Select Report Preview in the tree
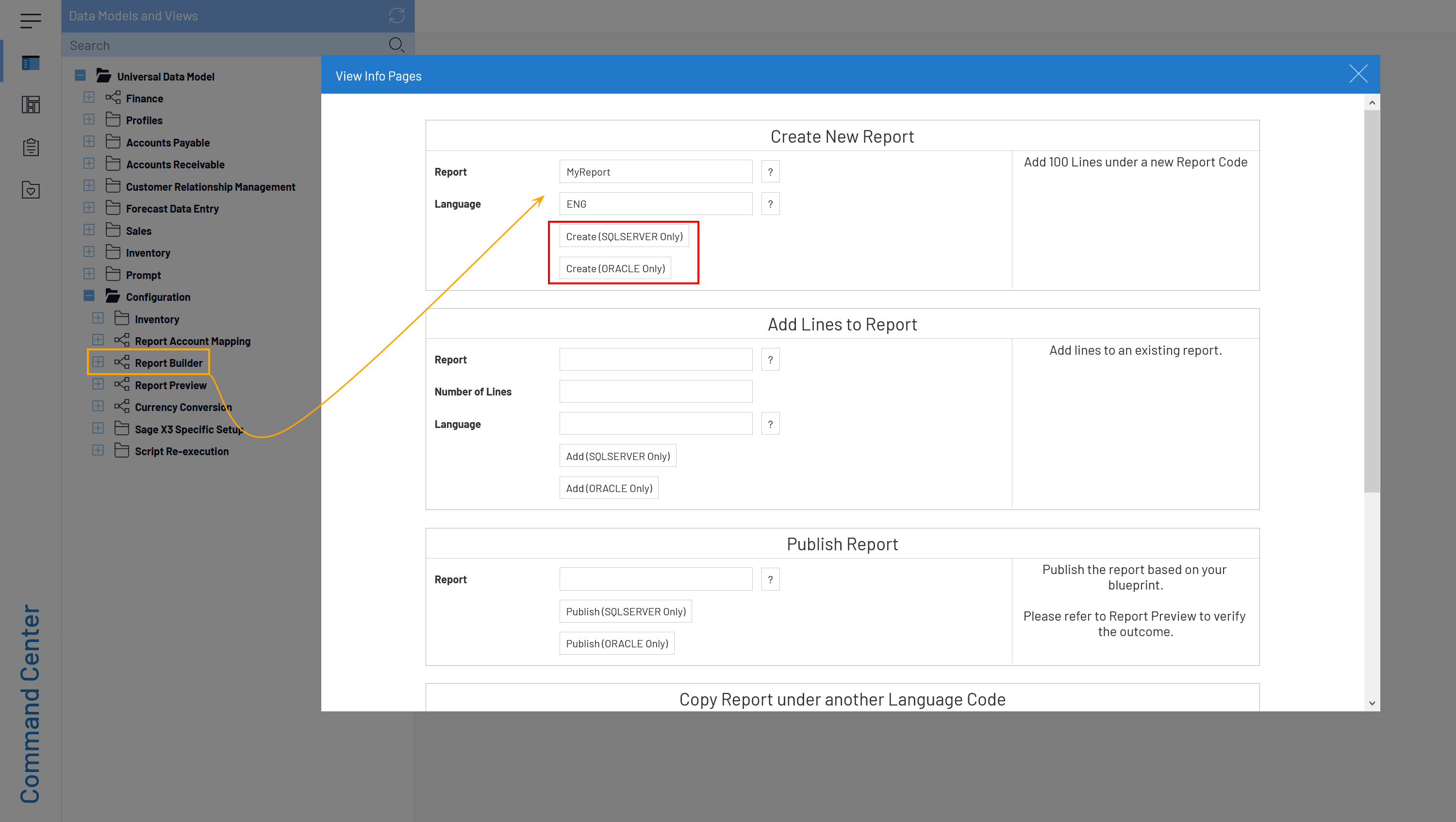The width and height of the screenshot is (1456, 822). (170, 385)
